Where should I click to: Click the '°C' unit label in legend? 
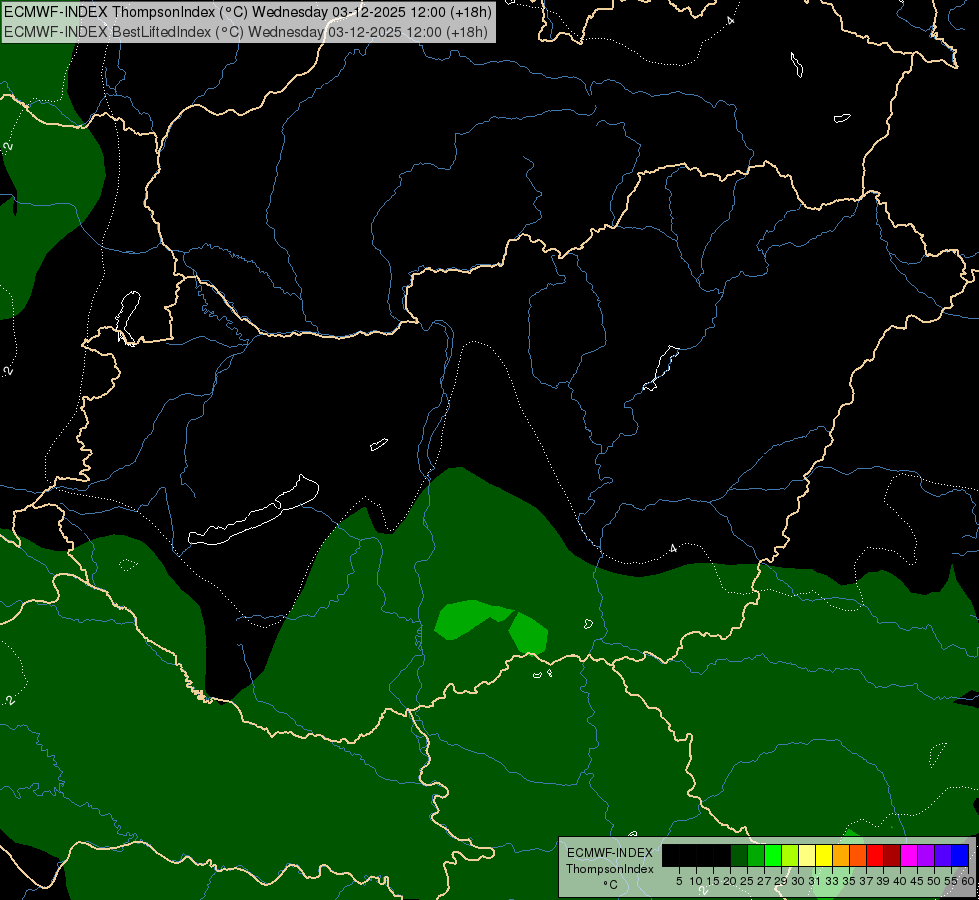pos(610,884)
